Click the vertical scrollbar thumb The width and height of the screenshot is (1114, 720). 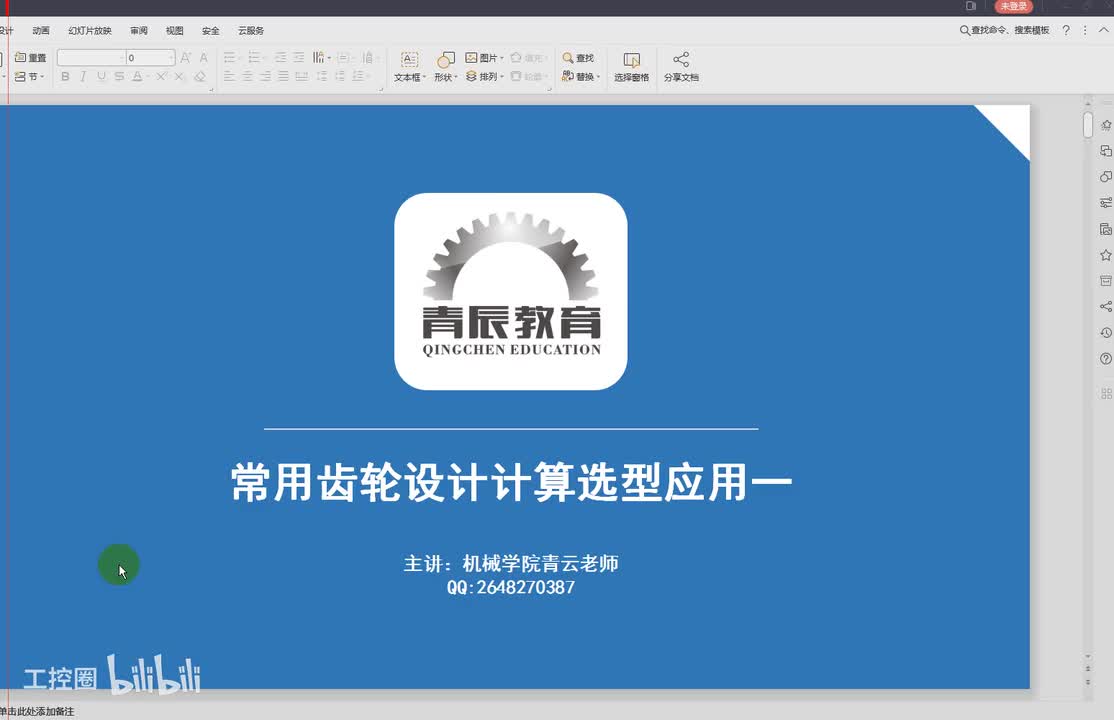1088,124
